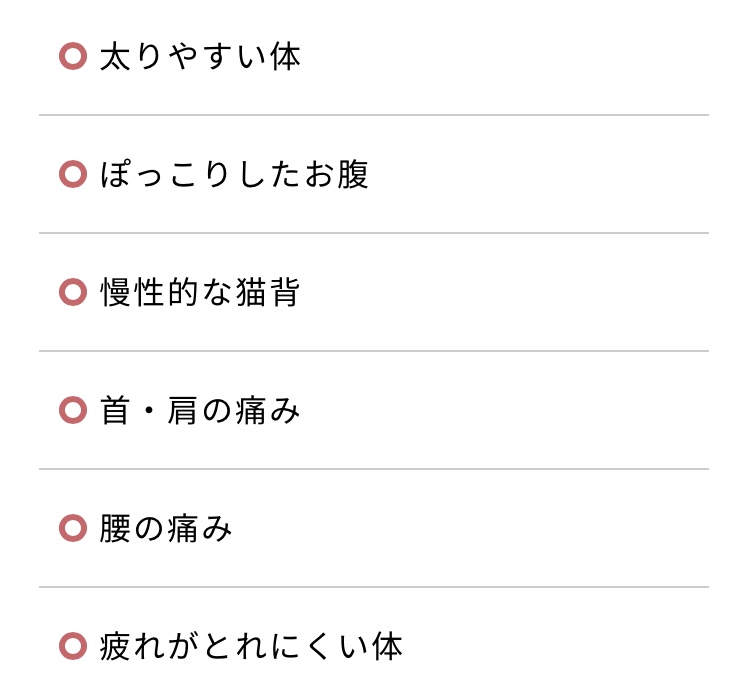748x697 pixels.
Task: Pick the 腰の痛み list item text
Action: coord(166,528)
